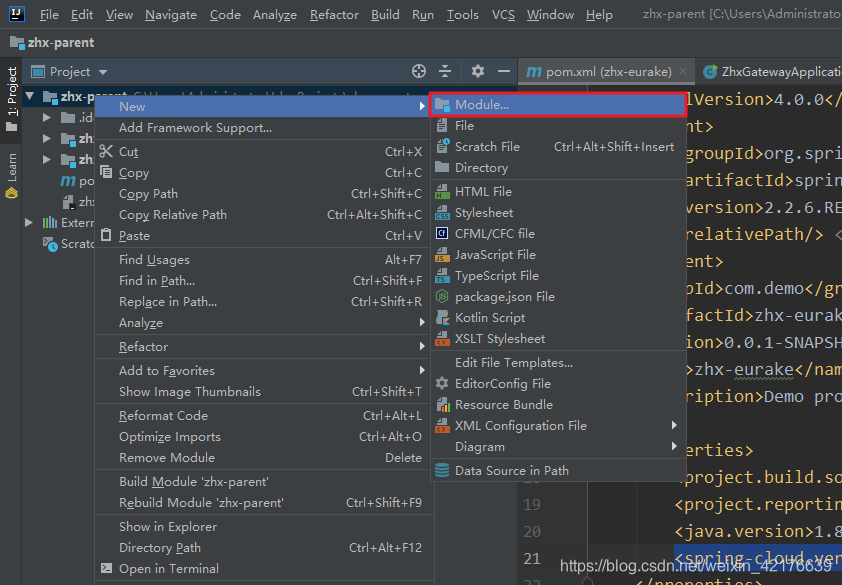This screenshot has height=585, width=842.
Task: Click the Locate/Select Opened File crosshair icon
Action: pos(419,71)
